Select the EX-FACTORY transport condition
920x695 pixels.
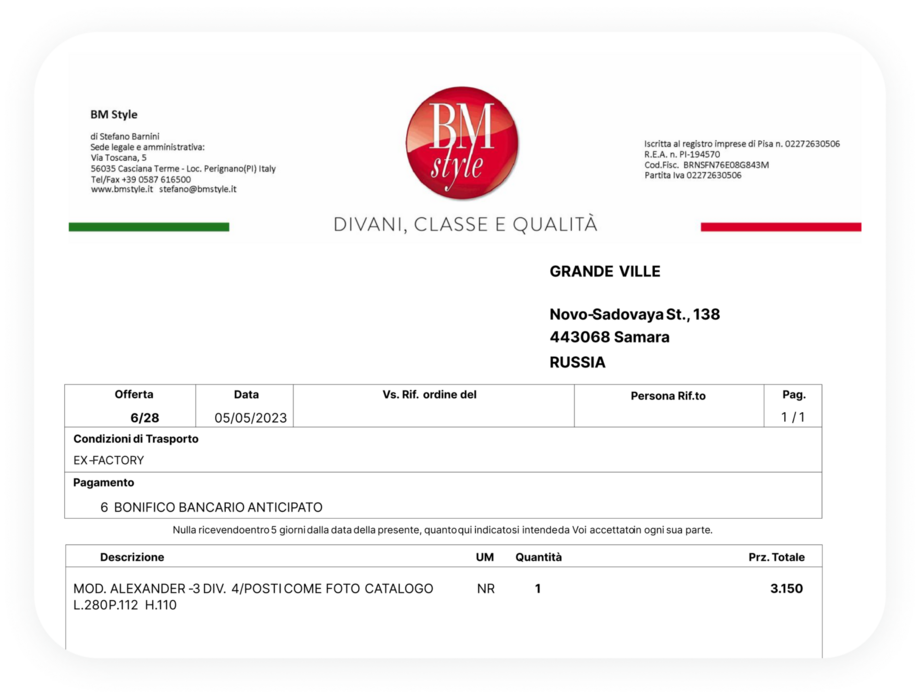(x=109, y=461)
